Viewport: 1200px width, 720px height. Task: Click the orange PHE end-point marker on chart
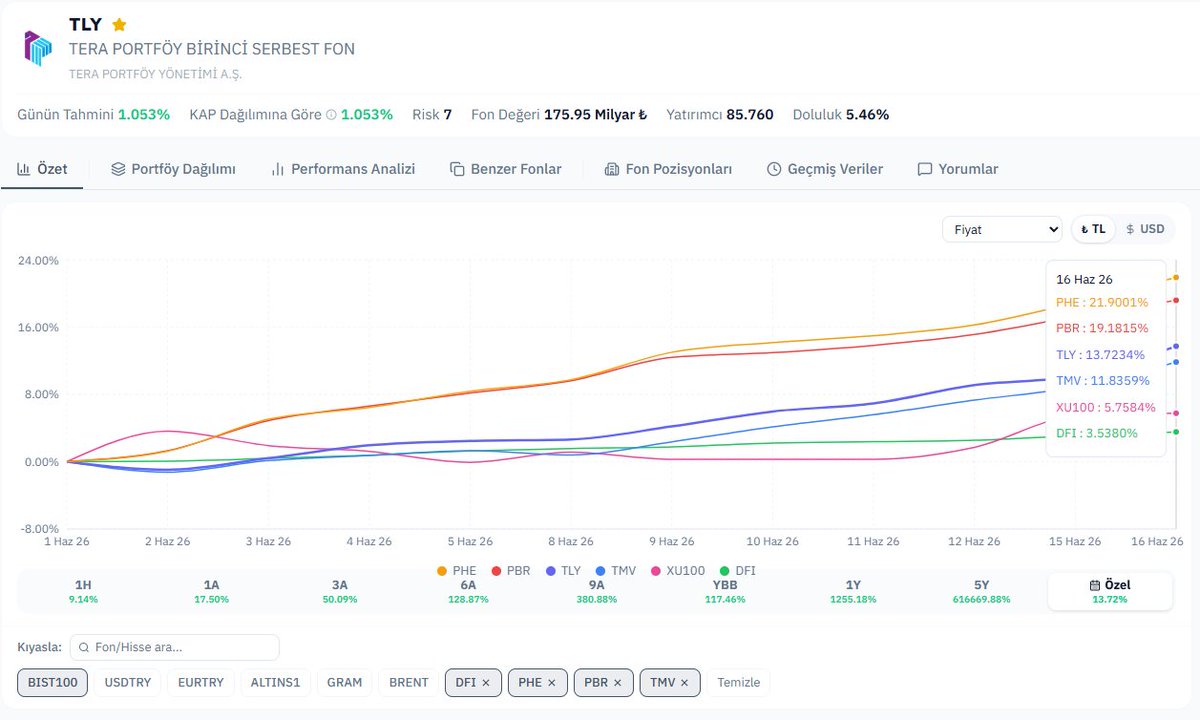pyautogui.click(x=1176, y=277)
